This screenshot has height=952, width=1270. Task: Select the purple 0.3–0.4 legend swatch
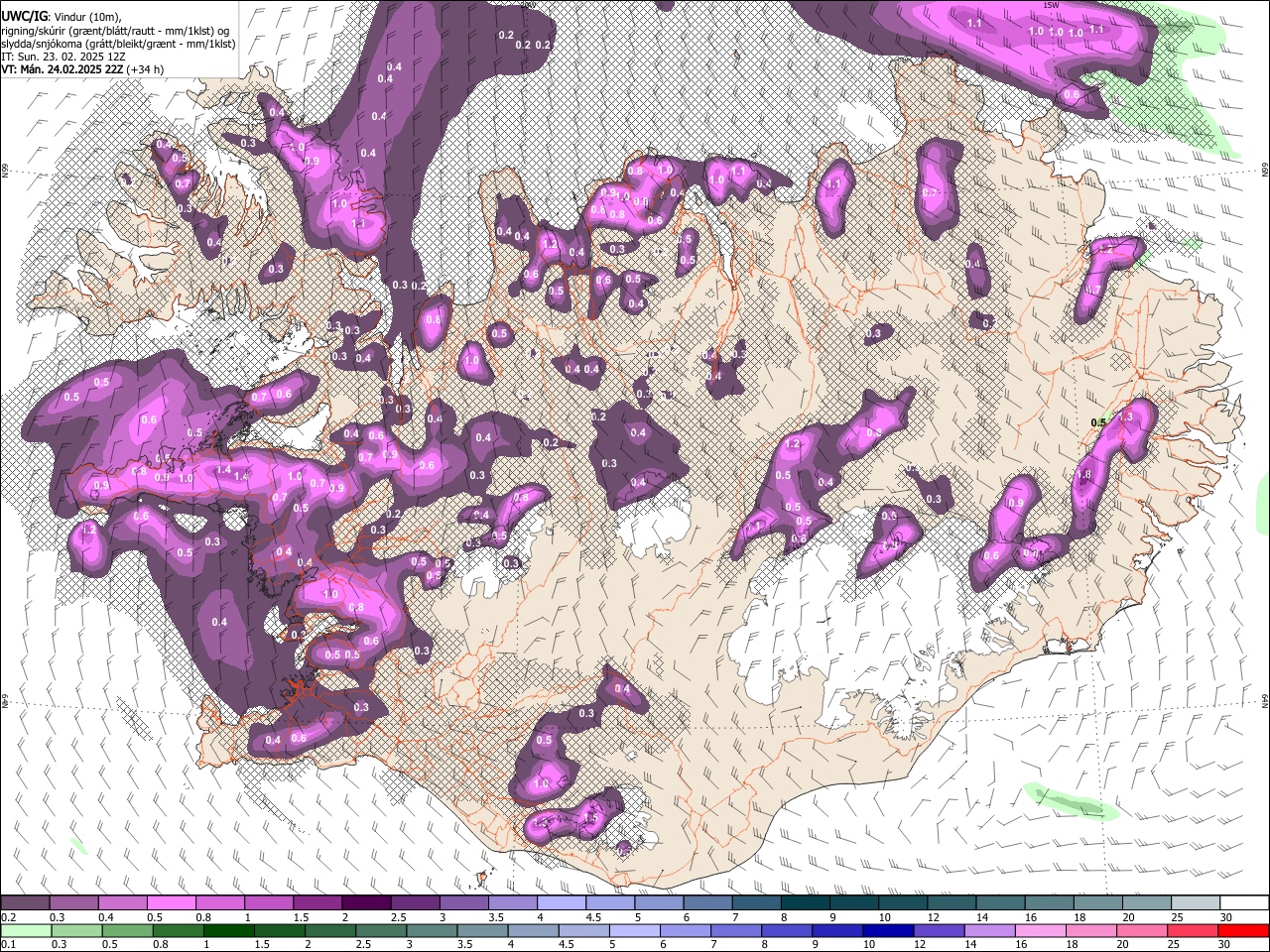74,902
